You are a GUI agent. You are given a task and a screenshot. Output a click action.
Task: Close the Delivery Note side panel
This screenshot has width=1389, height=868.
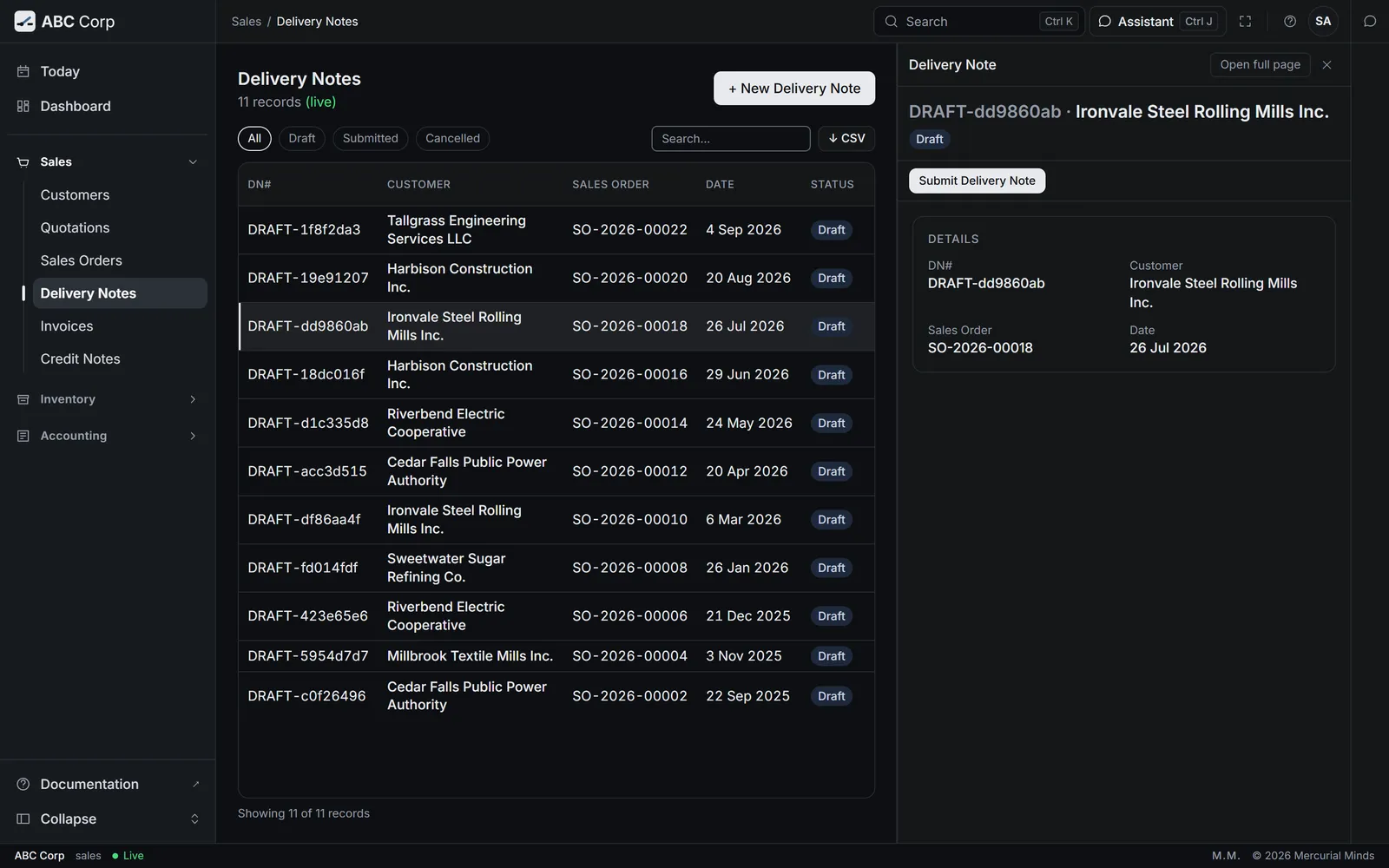(1326, 65)
